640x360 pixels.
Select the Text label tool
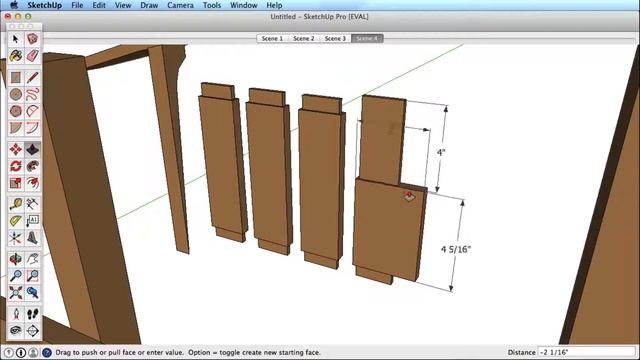click(33, 221)
